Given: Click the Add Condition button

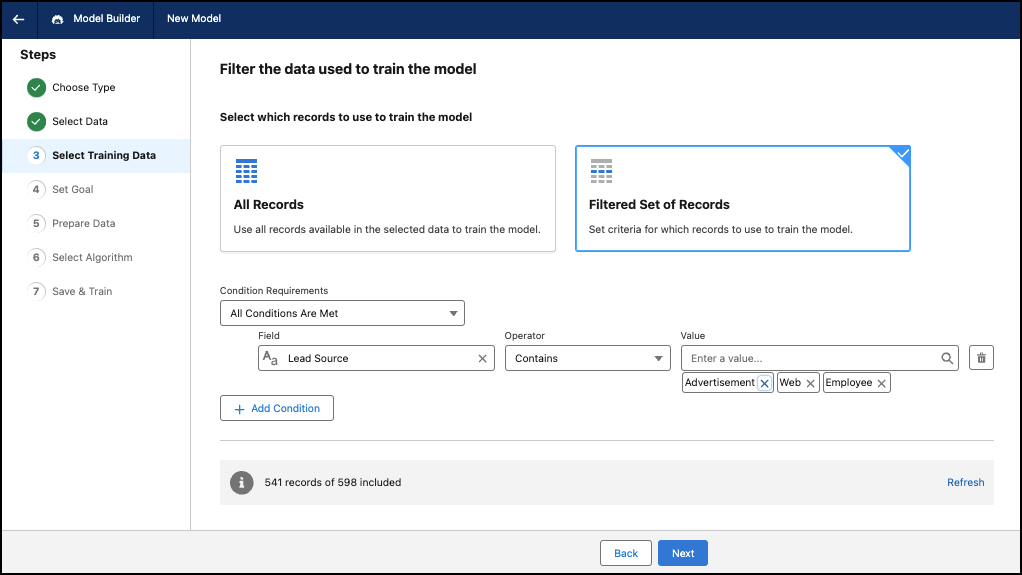Looking at the screenshot, I should tap(276, 408).
